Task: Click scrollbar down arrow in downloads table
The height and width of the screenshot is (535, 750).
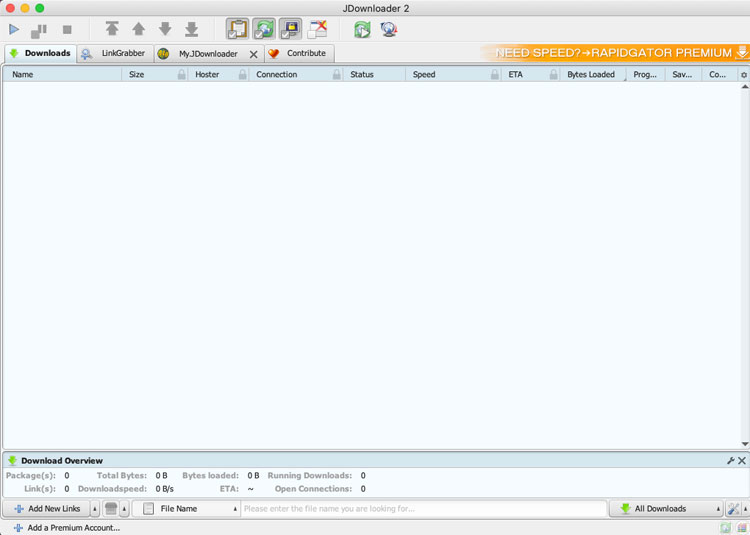Action: tap(745, 444)
